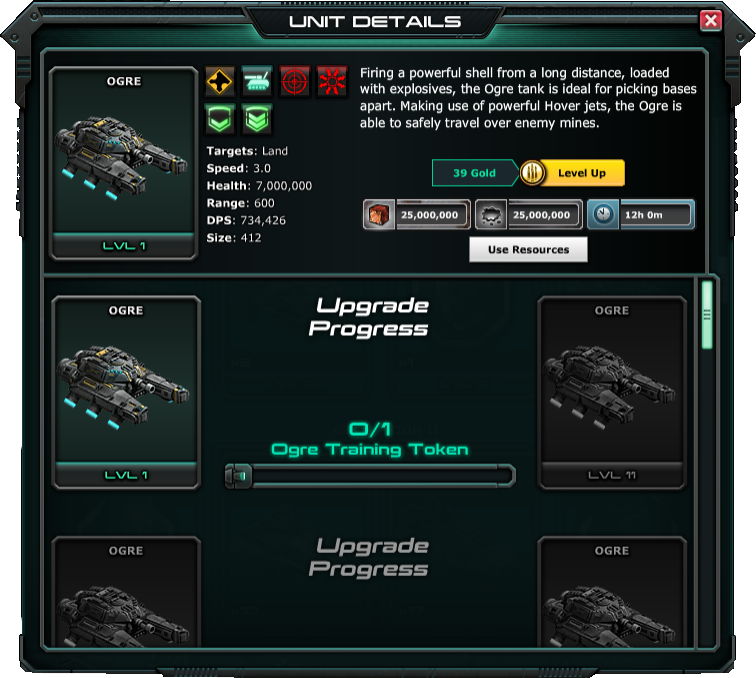
Task: Click the metal resource crate icon
Action: tap(379, 215)
